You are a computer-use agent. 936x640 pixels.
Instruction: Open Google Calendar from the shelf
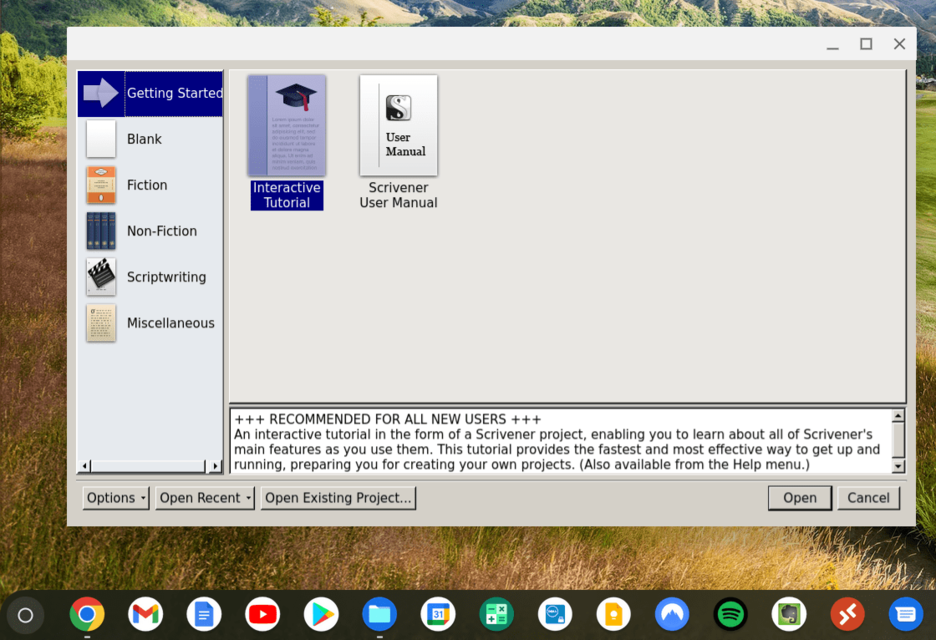[438, 614]
